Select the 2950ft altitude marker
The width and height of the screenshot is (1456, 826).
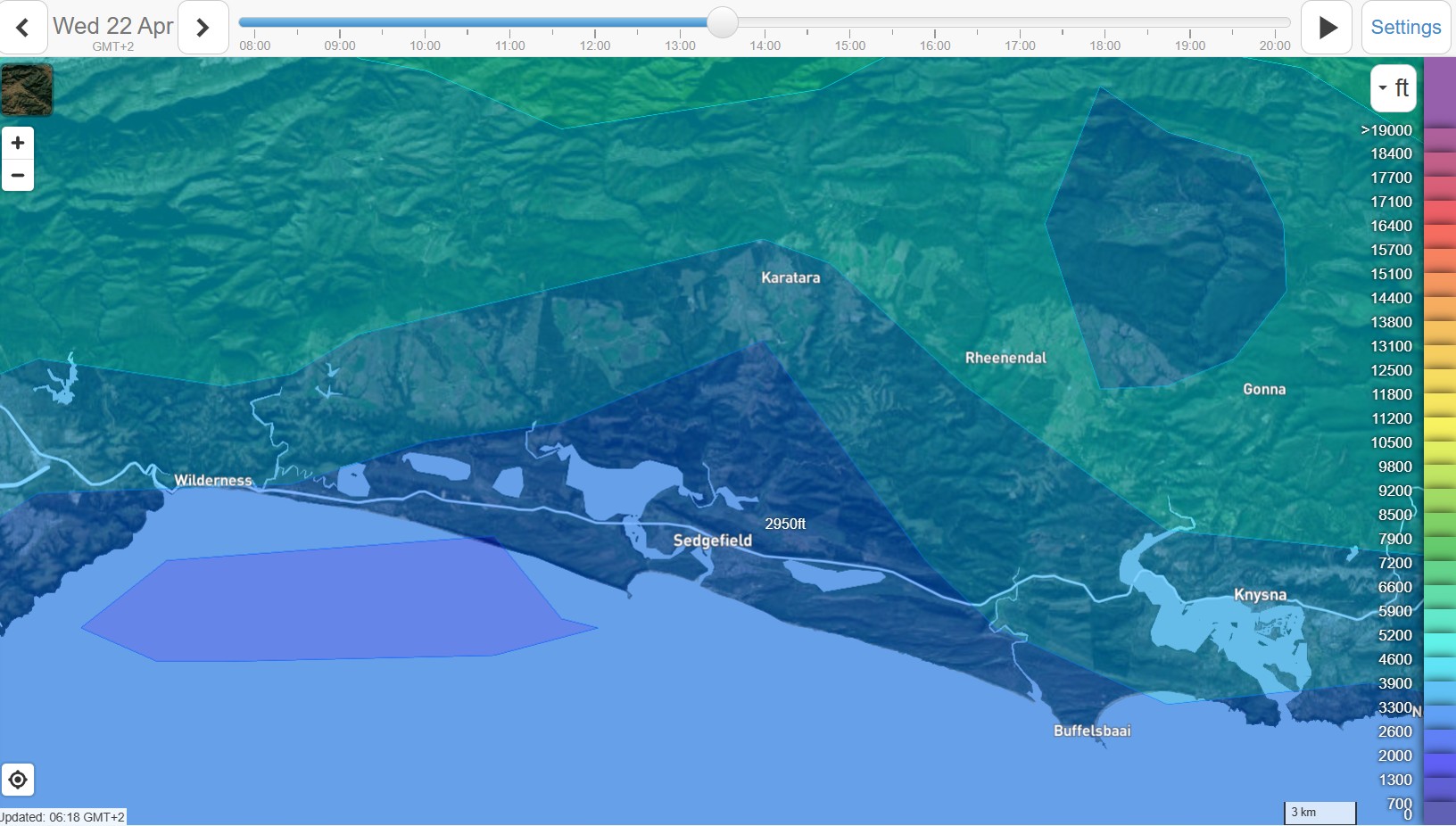pyautogui.click(x=785, y=525)
